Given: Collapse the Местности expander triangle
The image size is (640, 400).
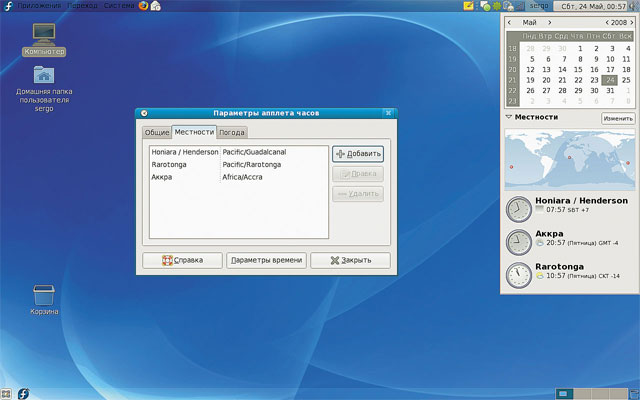Looking at the screenshot, I should pos(509,117).
